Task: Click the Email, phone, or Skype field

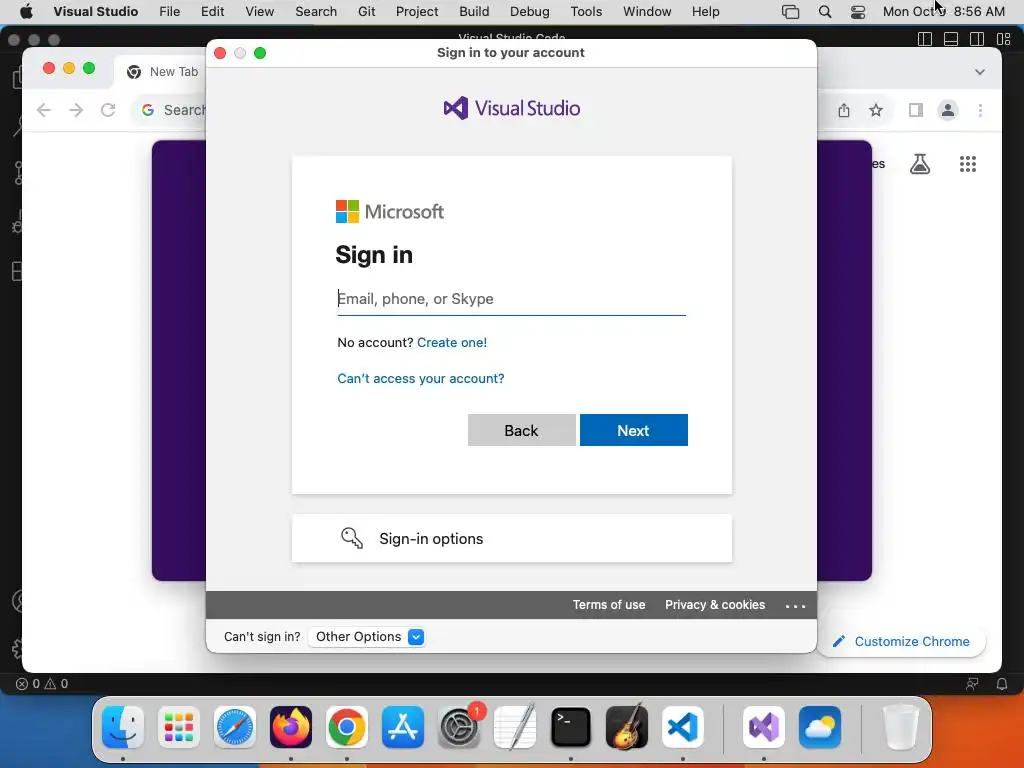Action: point(511,299)
